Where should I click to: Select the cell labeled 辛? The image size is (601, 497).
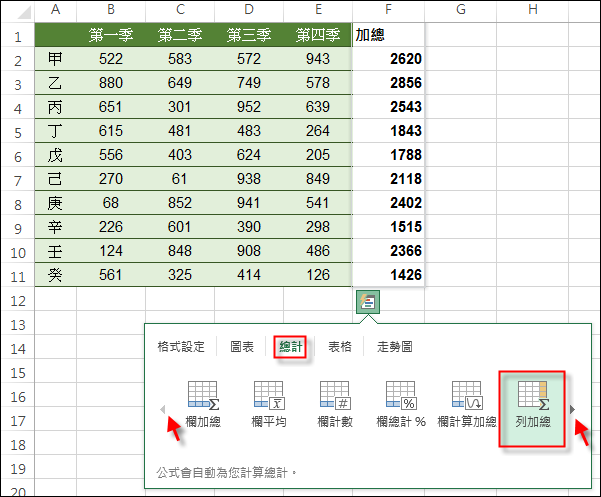click(x=56, y=227)
